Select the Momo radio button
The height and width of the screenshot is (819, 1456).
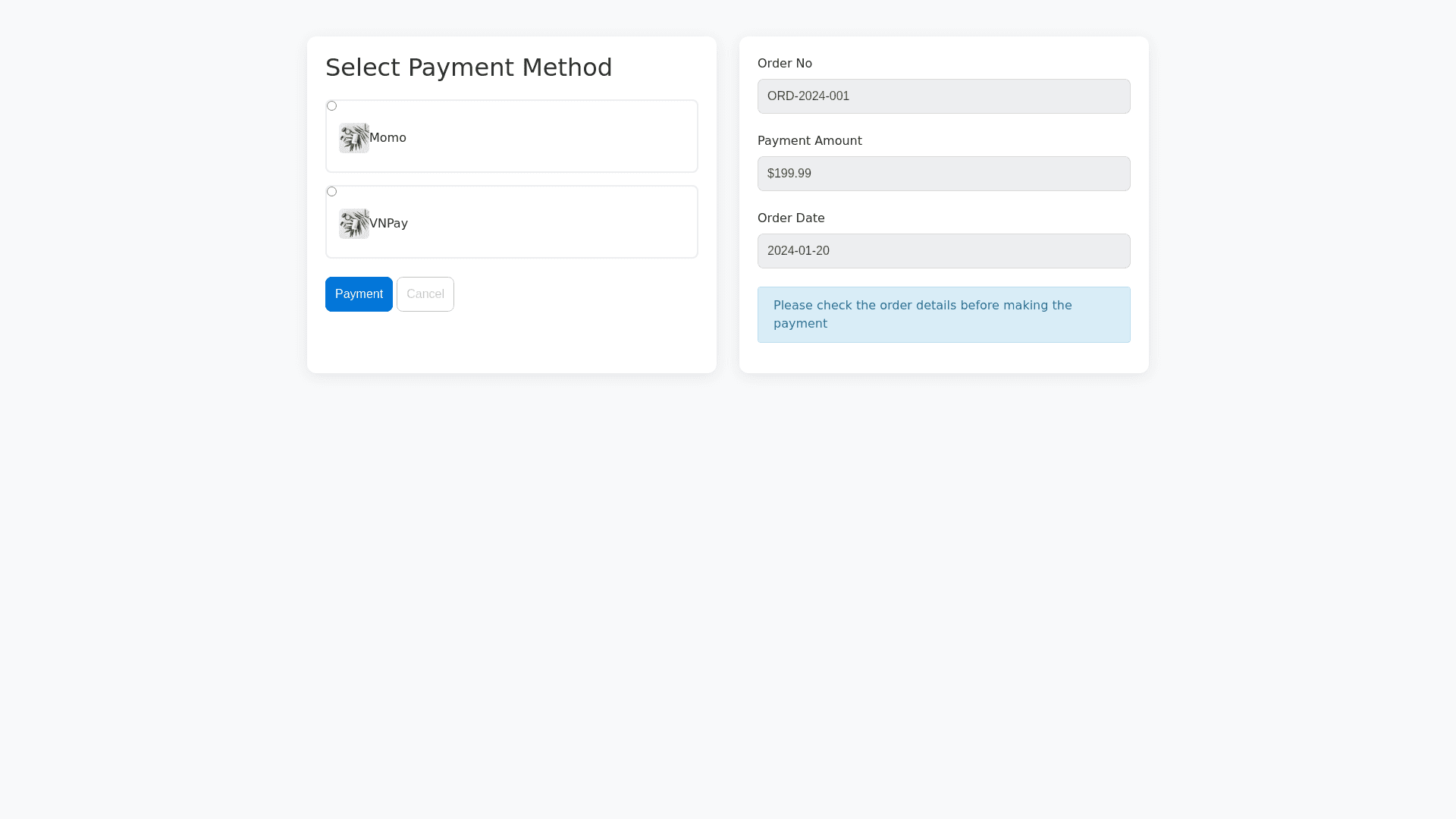(331, 106)
